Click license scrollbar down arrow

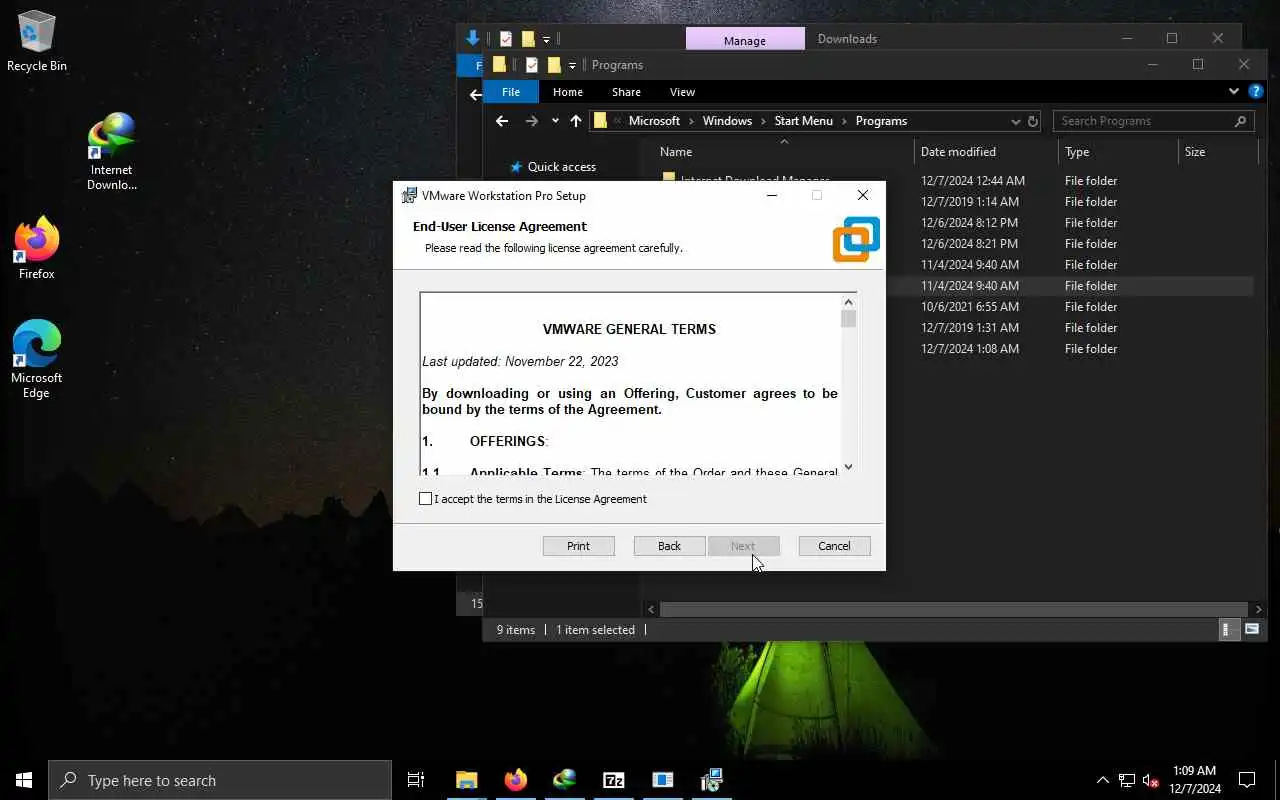click(x=848, y=466)
